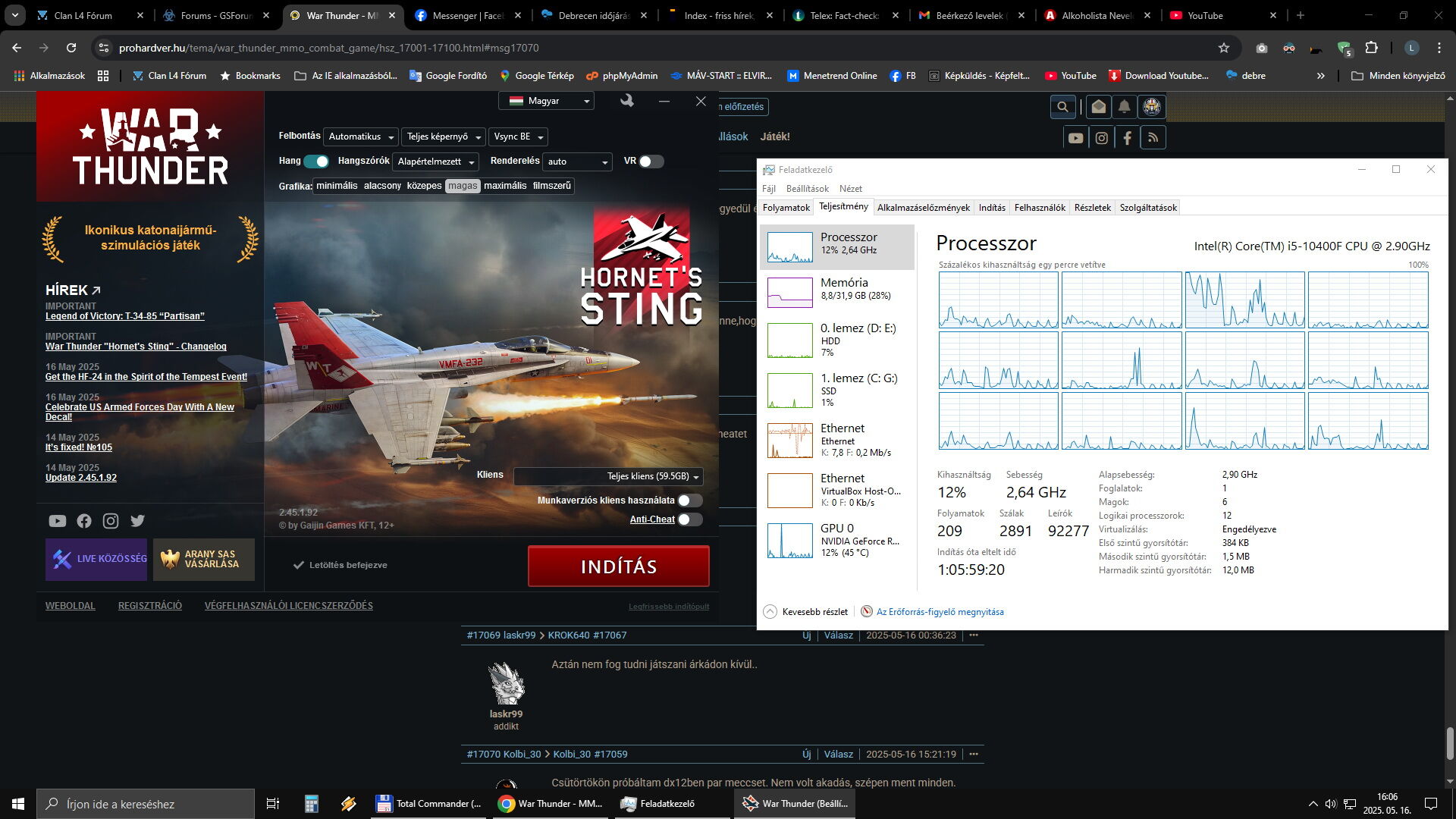Open the ARANY SAS VÁSÁRLÁSA button
Image resolution: width=1456 pixels, height=819 pixels.
pyautogui.click(x=204, y=560)
